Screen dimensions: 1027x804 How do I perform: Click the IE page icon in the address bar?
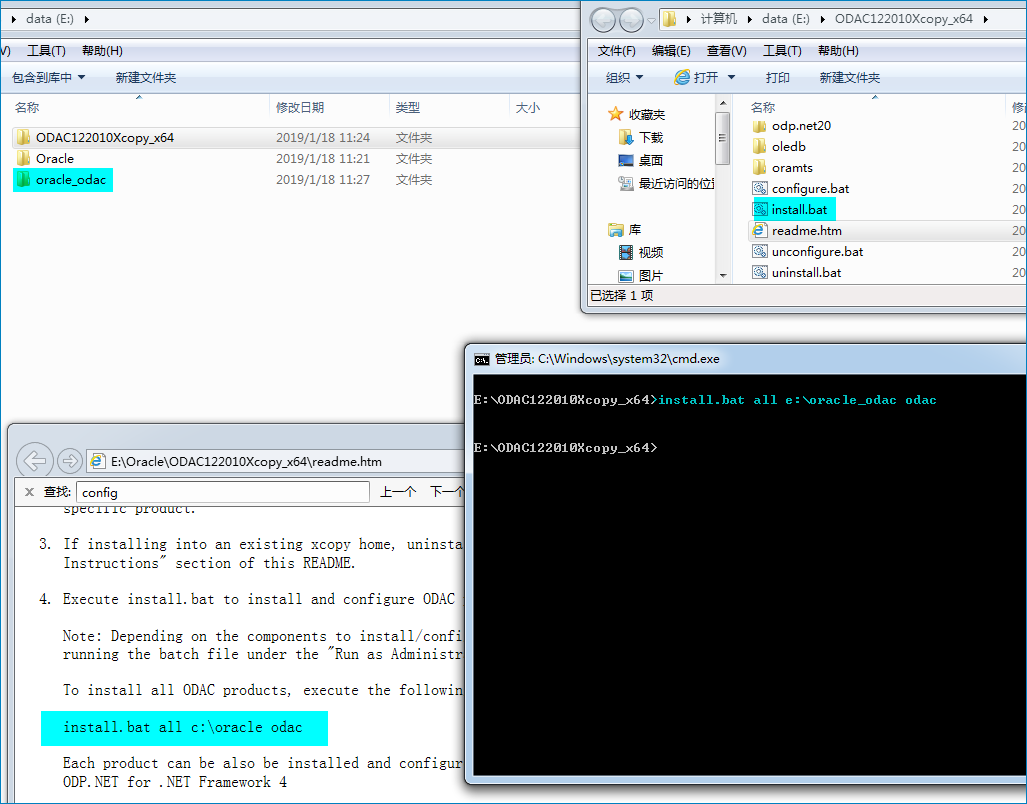coord(98,462)
